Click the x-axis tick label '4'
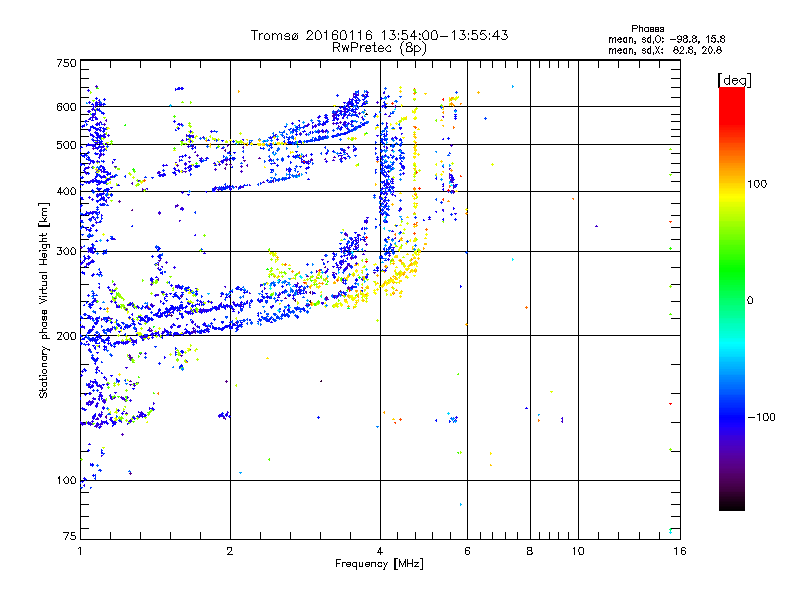Image resolution: width=800 pixels, height=600 pixels. point(380,551)
